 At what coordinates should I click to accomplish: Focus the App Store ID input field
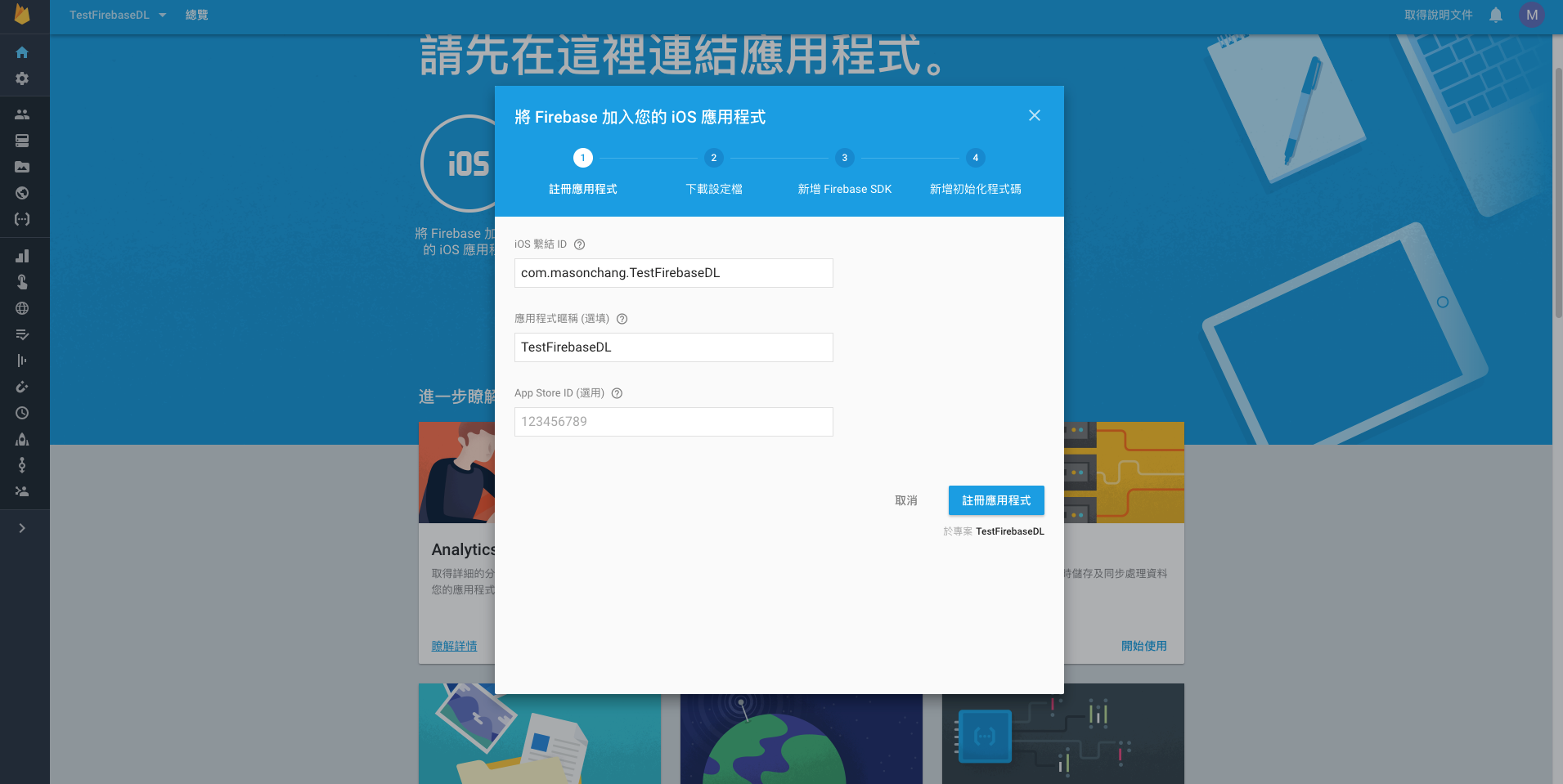click(x=674, y=422)
